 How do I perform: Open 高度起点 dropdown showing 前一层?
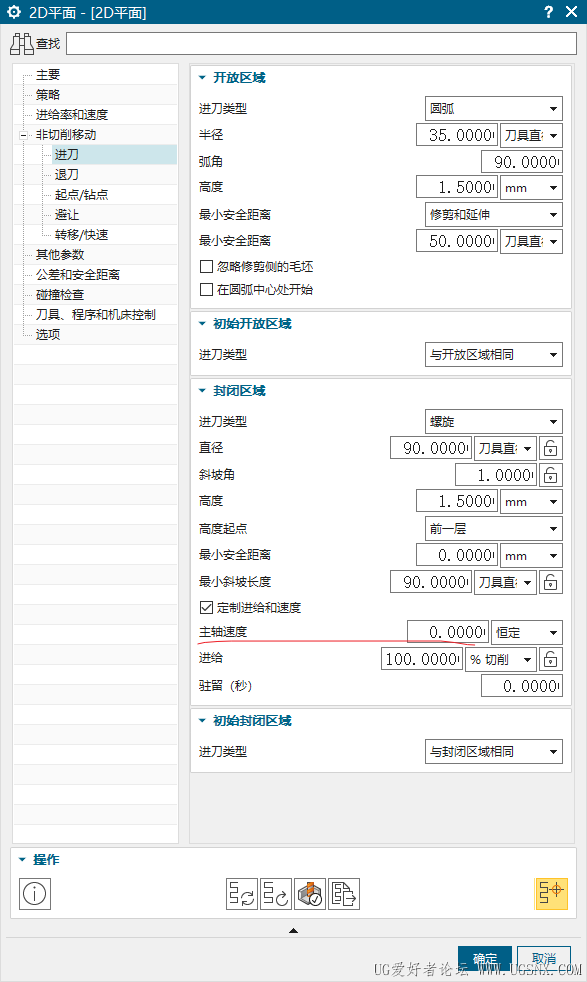coord(494,529)
